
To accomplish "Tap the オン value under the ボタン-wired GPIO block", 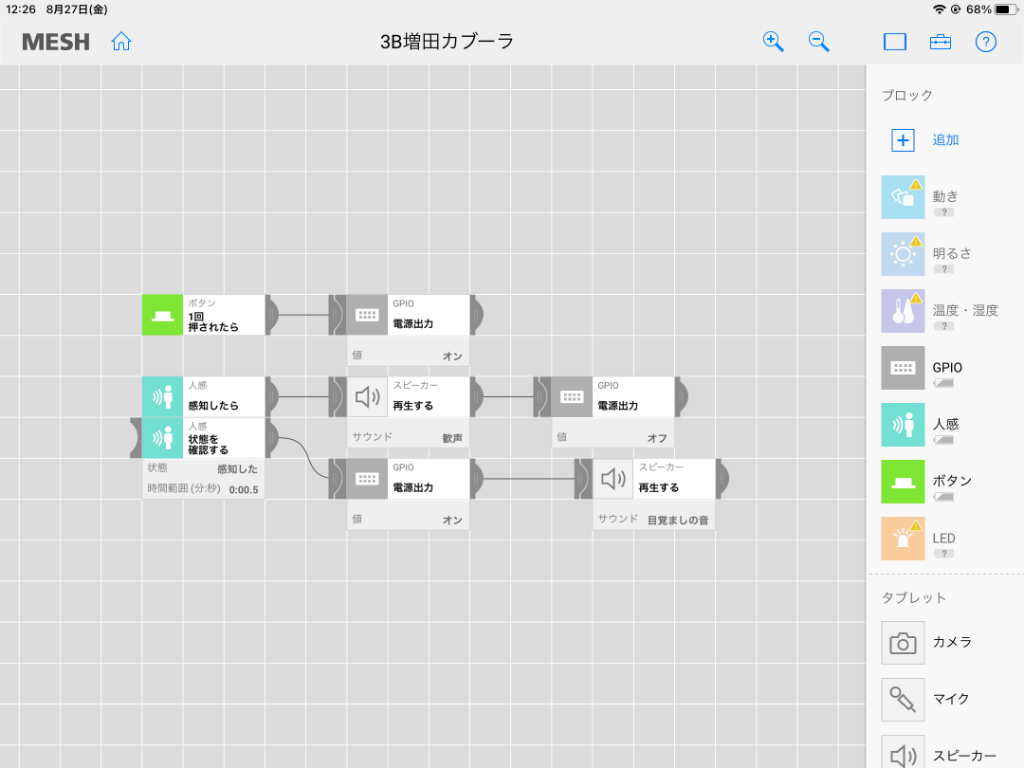I will tap(453, 356).
